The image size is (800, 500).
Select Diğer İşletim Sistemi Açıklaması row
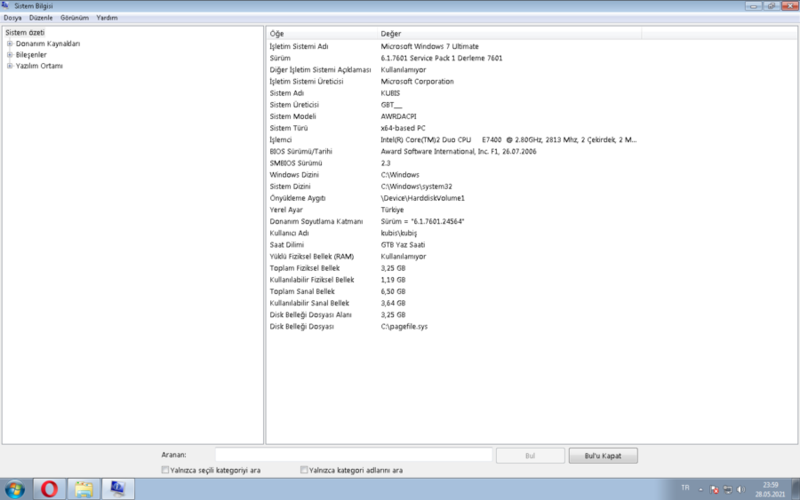(320, 70)
